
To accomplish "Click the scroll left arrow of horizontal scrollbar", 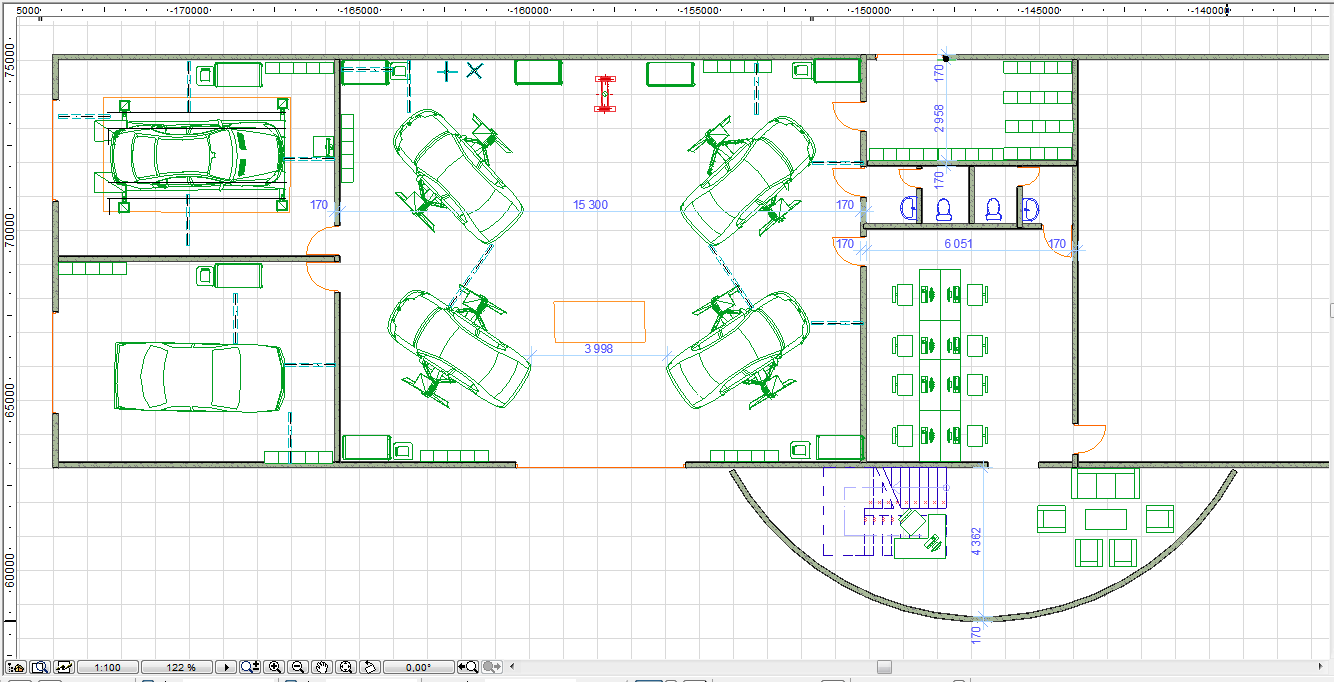I will pos(514,667).
